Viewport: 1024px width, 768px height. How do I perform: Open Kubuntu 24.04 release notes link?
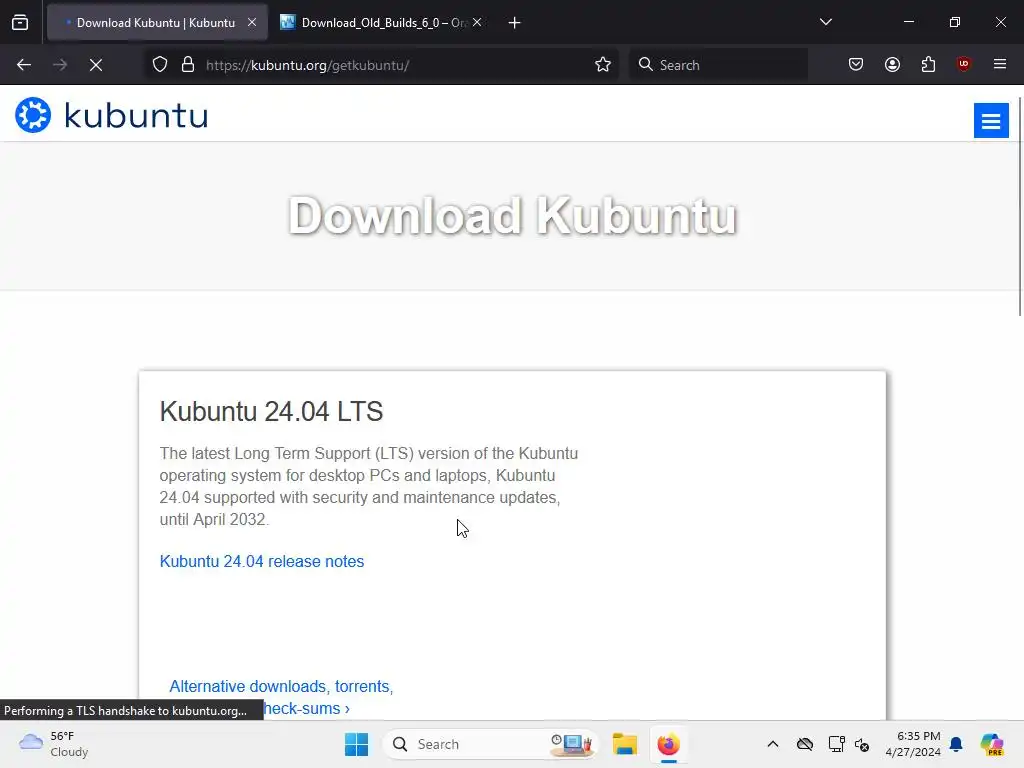click(x=262, y=562)
